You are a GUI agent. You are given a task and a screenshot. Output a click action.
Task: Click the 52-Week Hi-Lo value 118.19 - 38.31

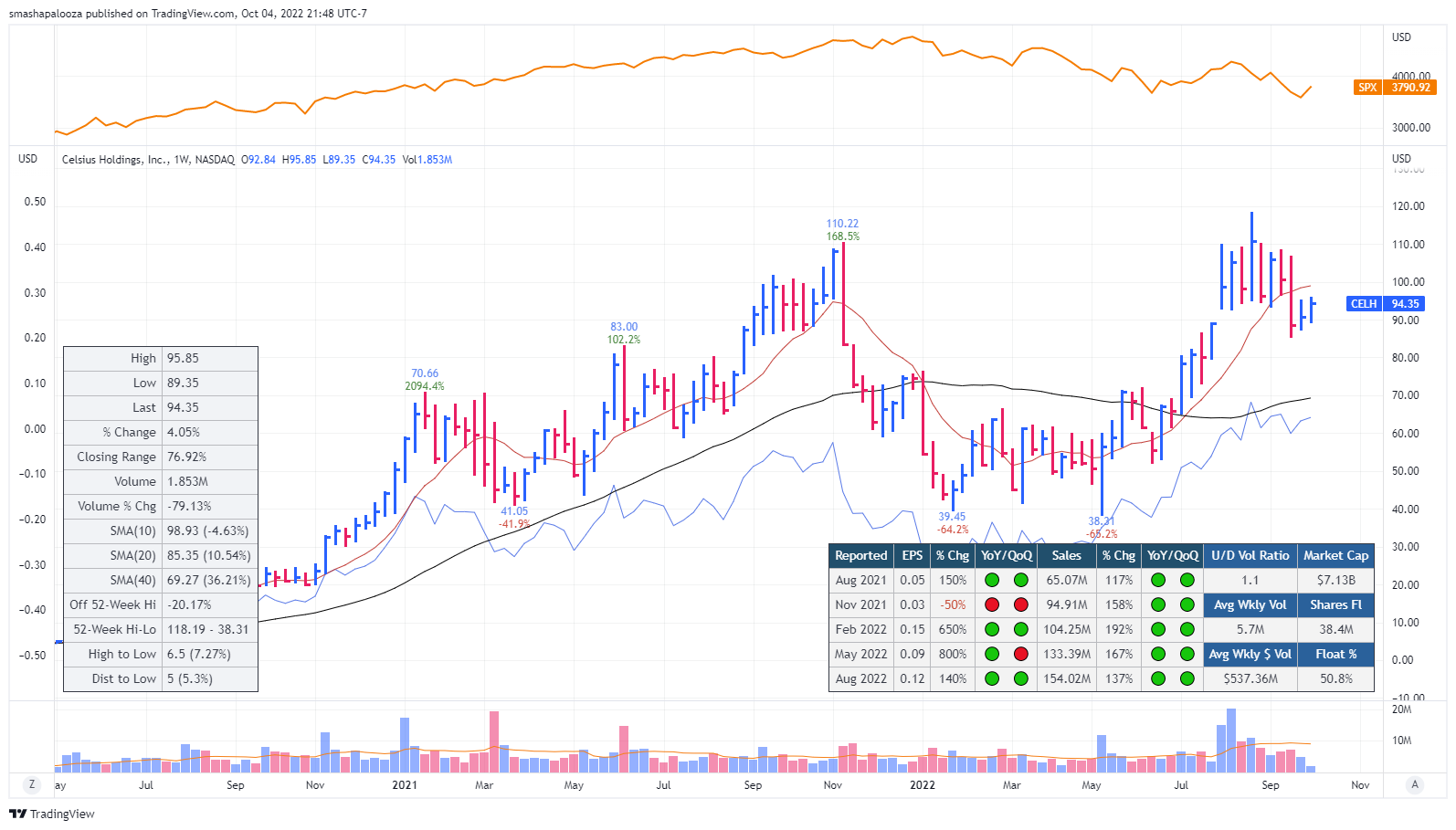(x=208, y=629)
